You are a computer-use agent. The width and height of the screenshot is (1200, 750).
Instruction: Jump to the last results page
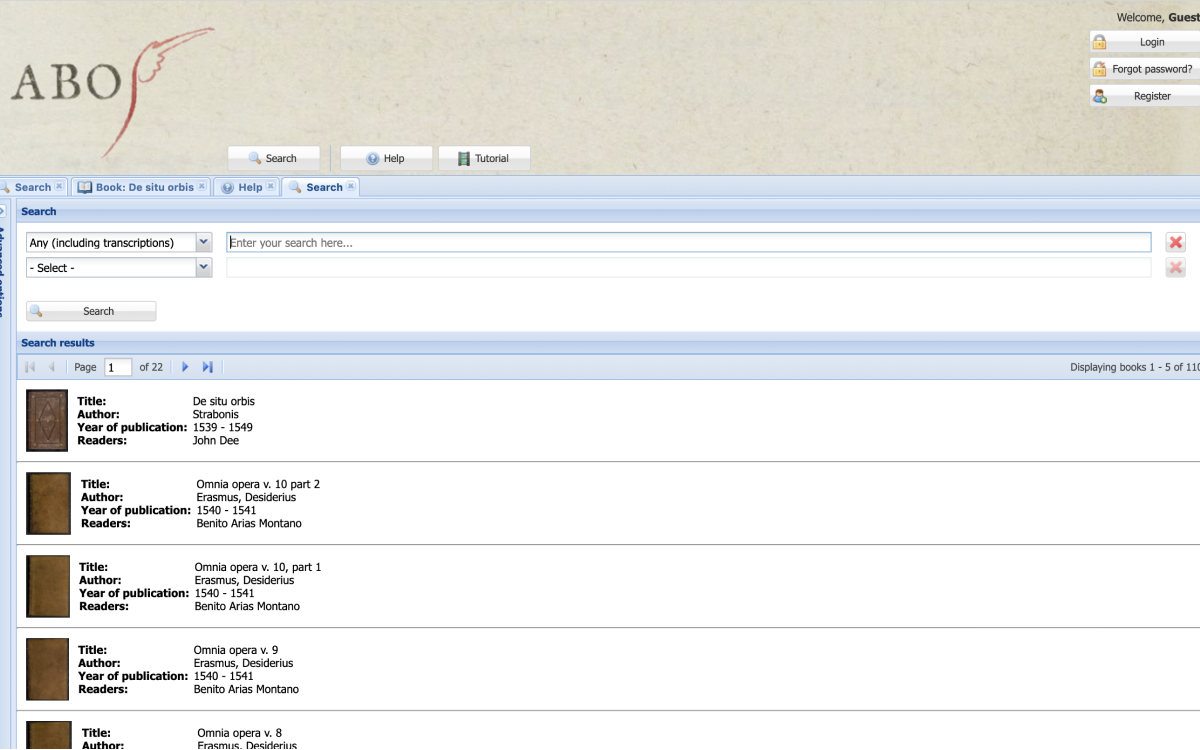pyautogui.click(x=207, y=367)
